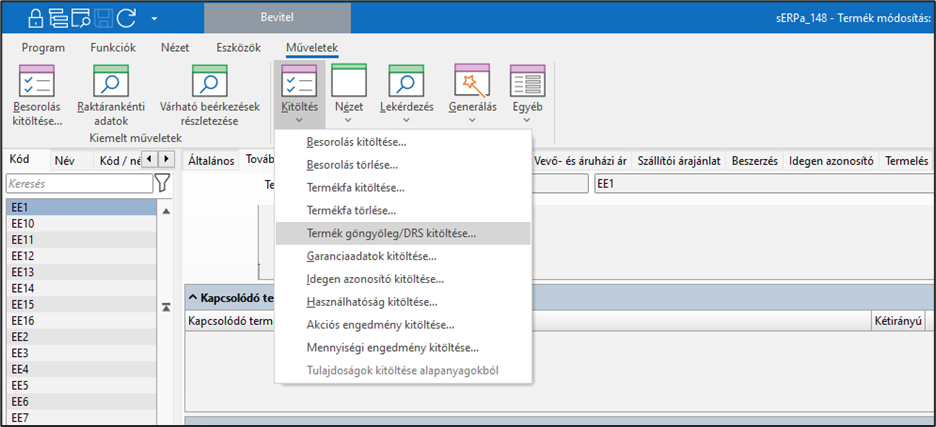Switch to Vevő- és áruházi ár tab

point(580,160)
